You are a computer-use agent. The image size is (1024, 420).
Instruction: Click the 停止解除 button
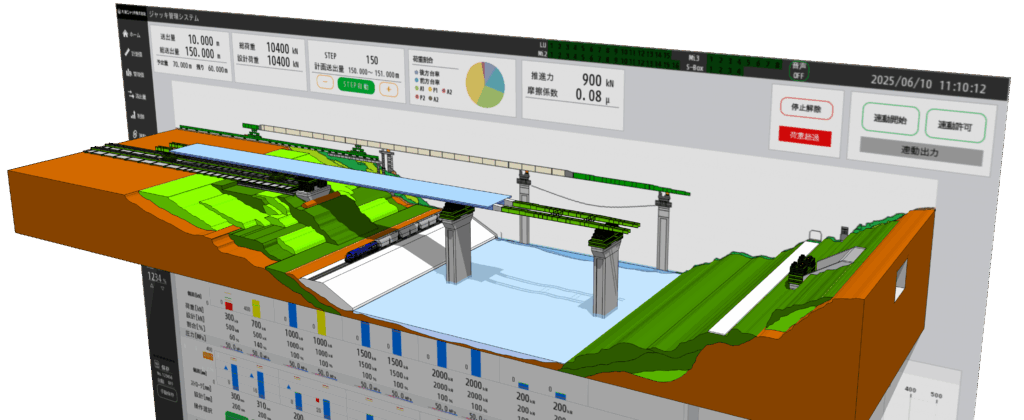[806, 107]
